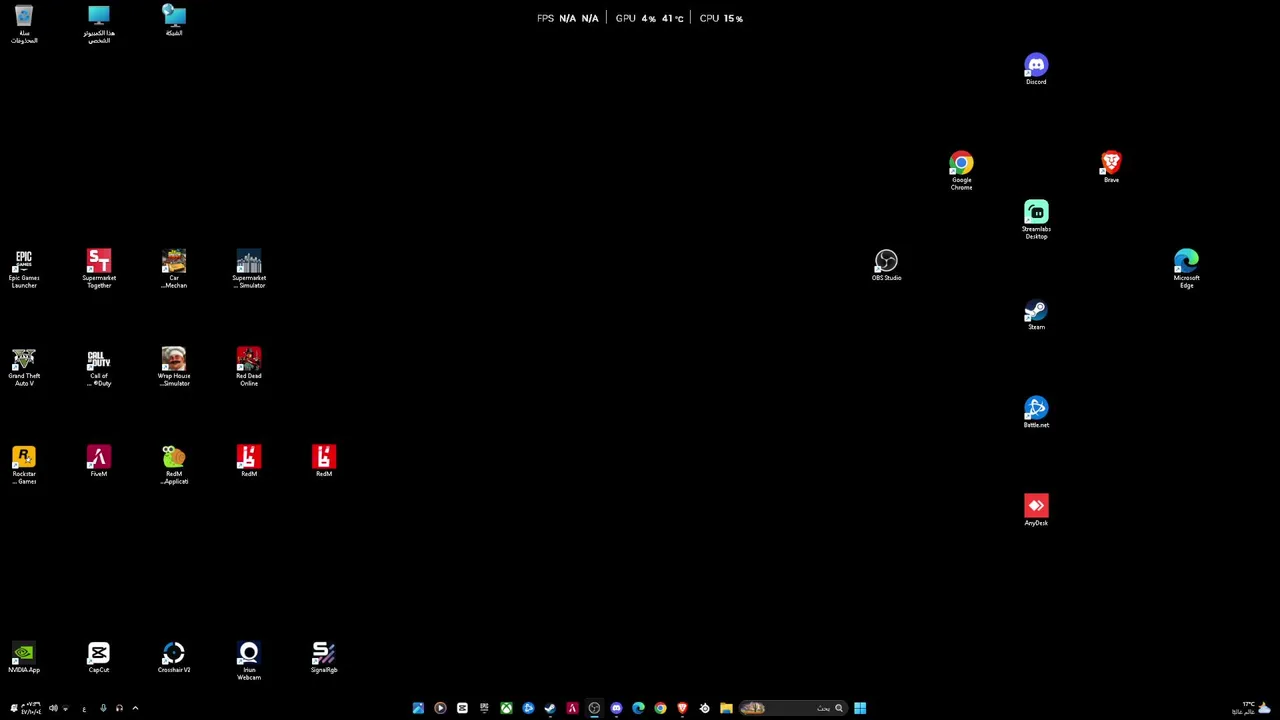
Task: Open File Explorer from the taskbar
Action: click(x=726, y=708)
